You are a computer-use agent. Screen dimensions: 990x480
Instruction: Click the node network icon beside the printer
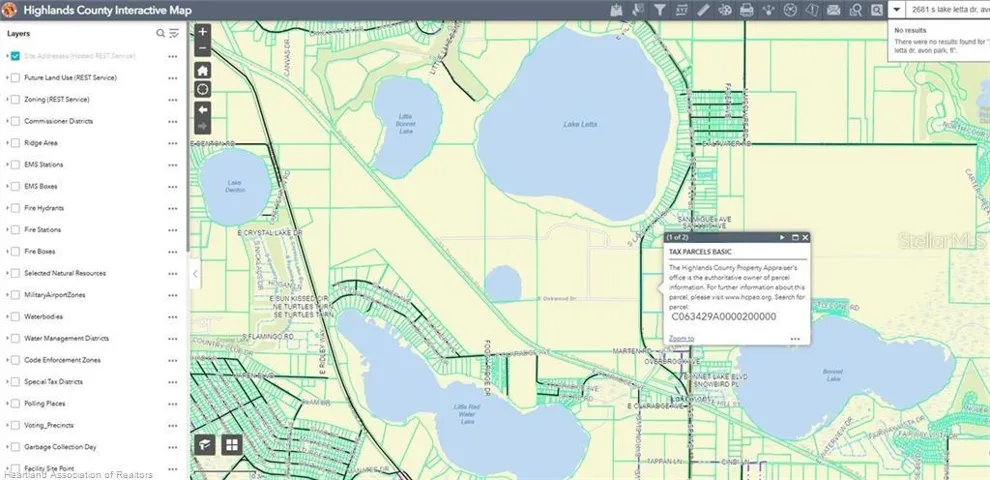click(768, 9)
